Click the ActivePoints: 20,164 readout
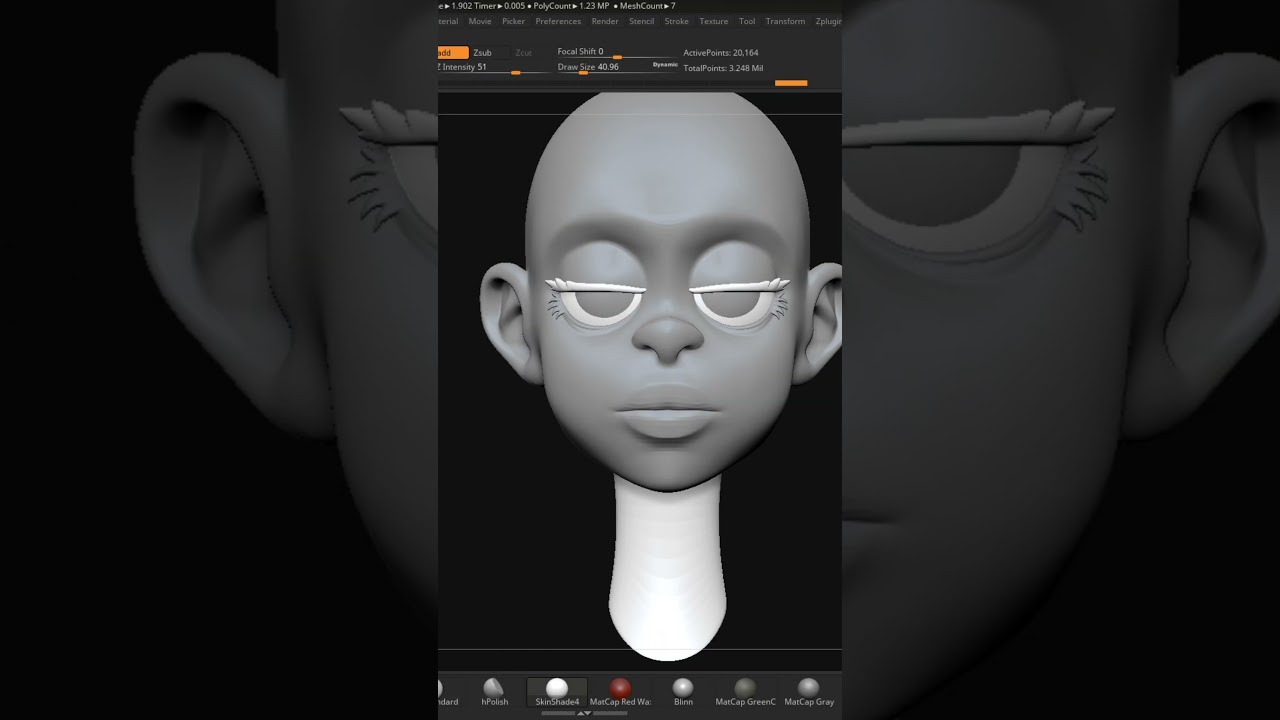Image resolution: width=1280 pixels, height=720 pixels. click(x=721, y=53)
